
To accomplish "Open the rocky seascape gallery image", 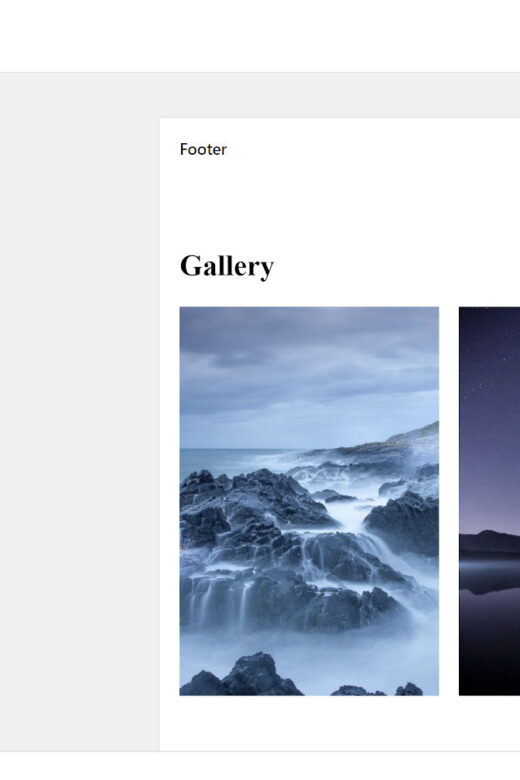I will click(x=309, y=501).
